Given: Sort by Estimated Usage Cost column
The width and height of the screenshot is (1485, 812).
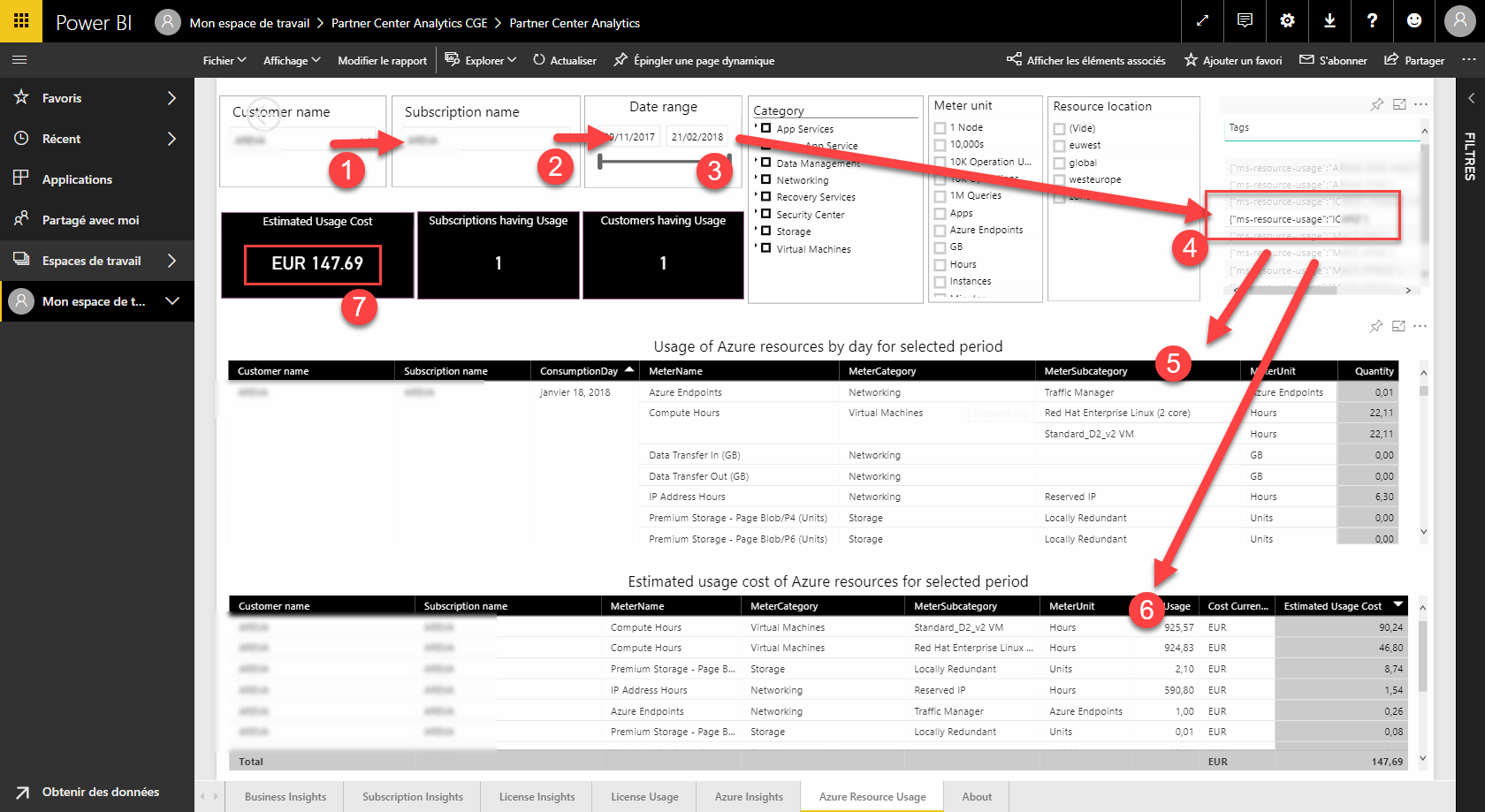Looking at the screenshot, I should pyautogui.click(x=1340, y=605).
